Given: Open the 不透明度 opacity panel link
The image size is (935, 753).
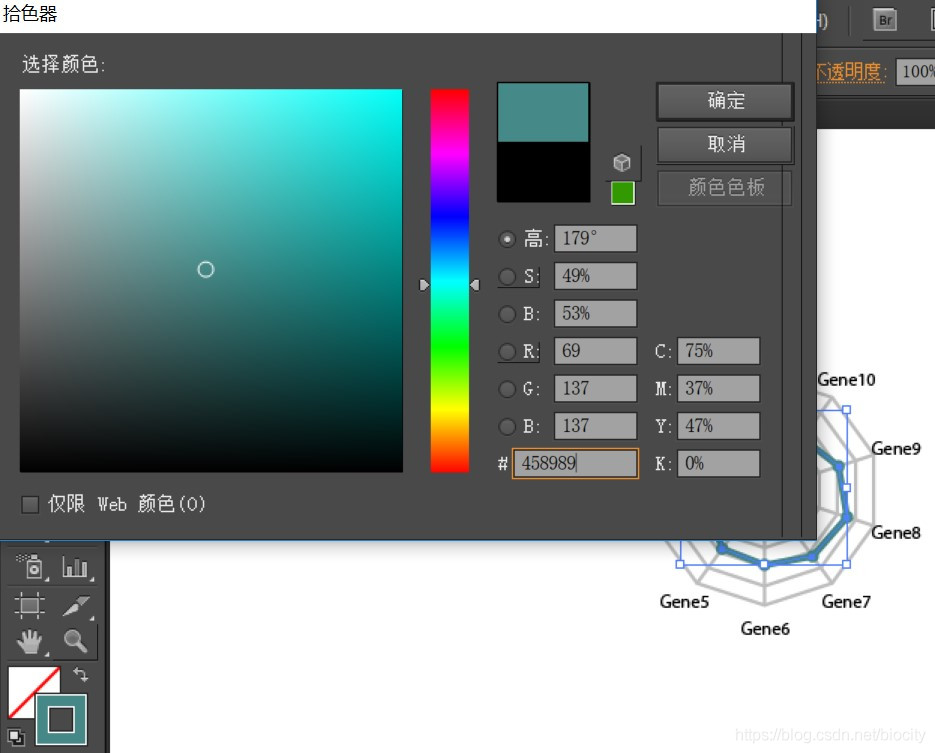Looking at the screenshot, I should pos(852,71).
